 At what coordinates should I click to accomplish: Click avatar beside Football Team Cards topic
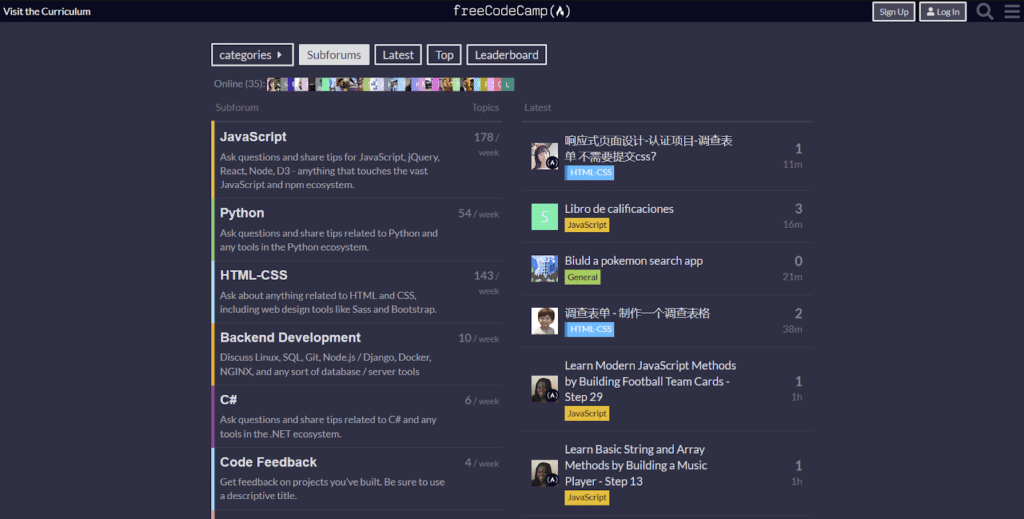pos(544,389)
